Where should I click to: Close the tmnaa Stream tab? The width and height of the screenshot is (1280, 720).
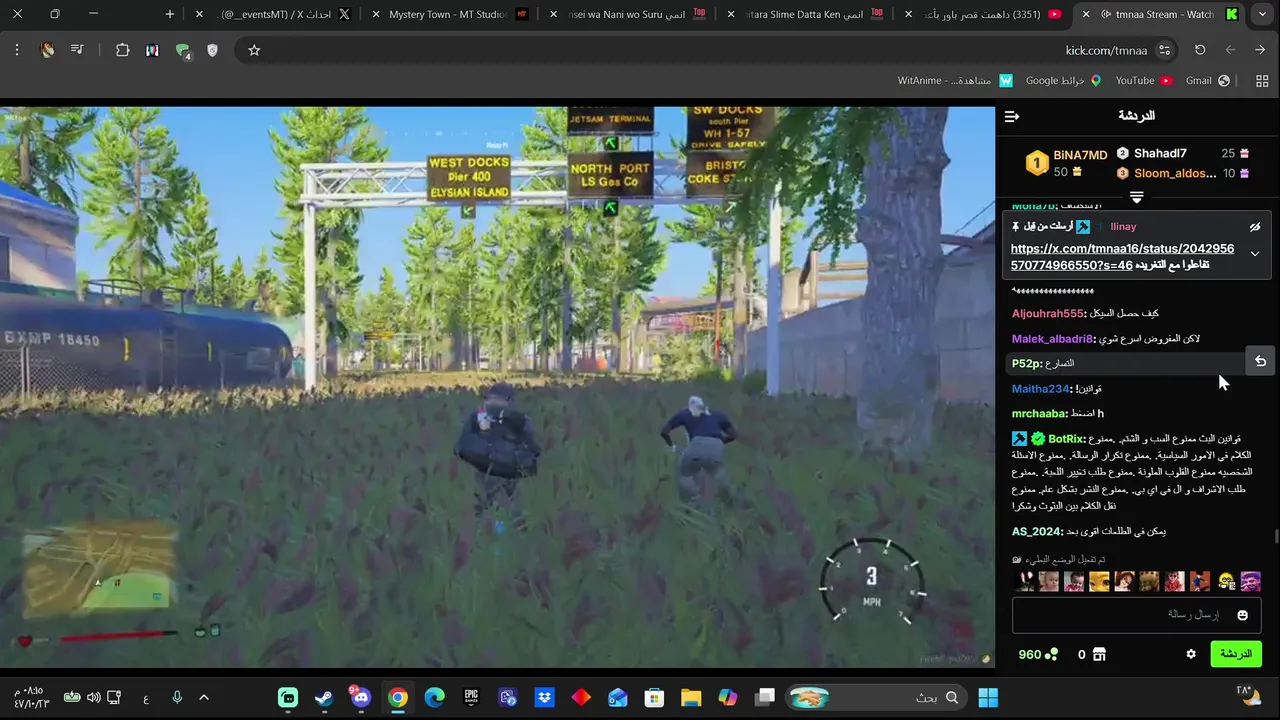click(x=1086, y=14)
